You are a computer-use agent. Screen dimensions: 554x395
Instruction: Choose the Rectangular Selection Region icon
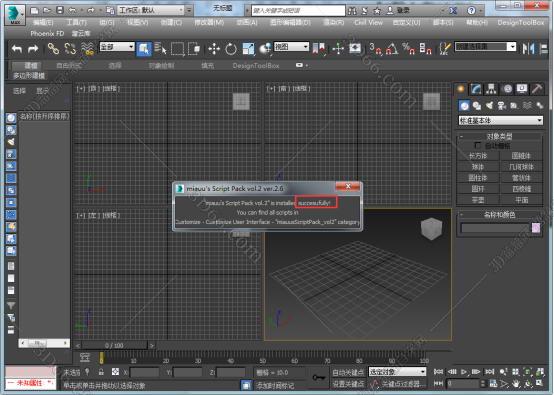pyautogui.click(x=177, y=49)
